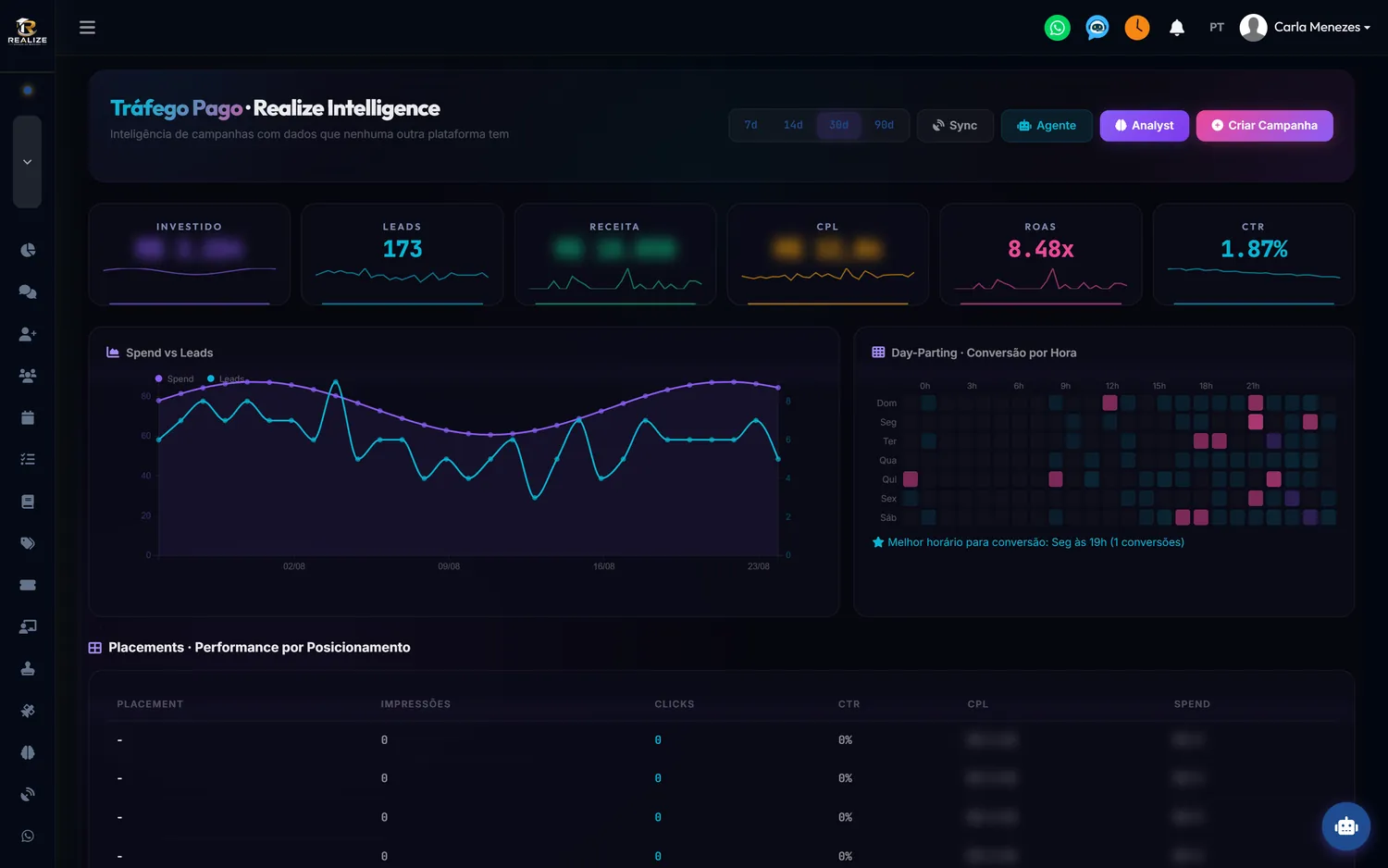The image size is (1388, 868).
Task: Open the task checklist icon in sidebar
Action: point(28,459)
